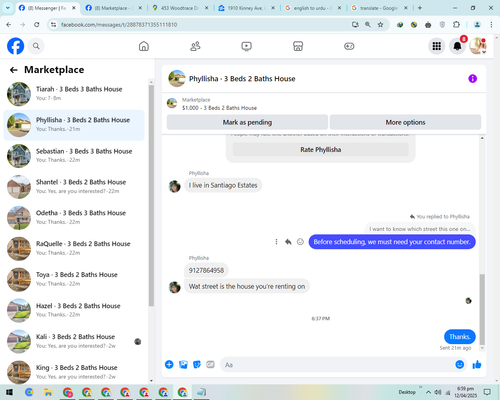Open the tab search dropdown arrow

point(7,8)
